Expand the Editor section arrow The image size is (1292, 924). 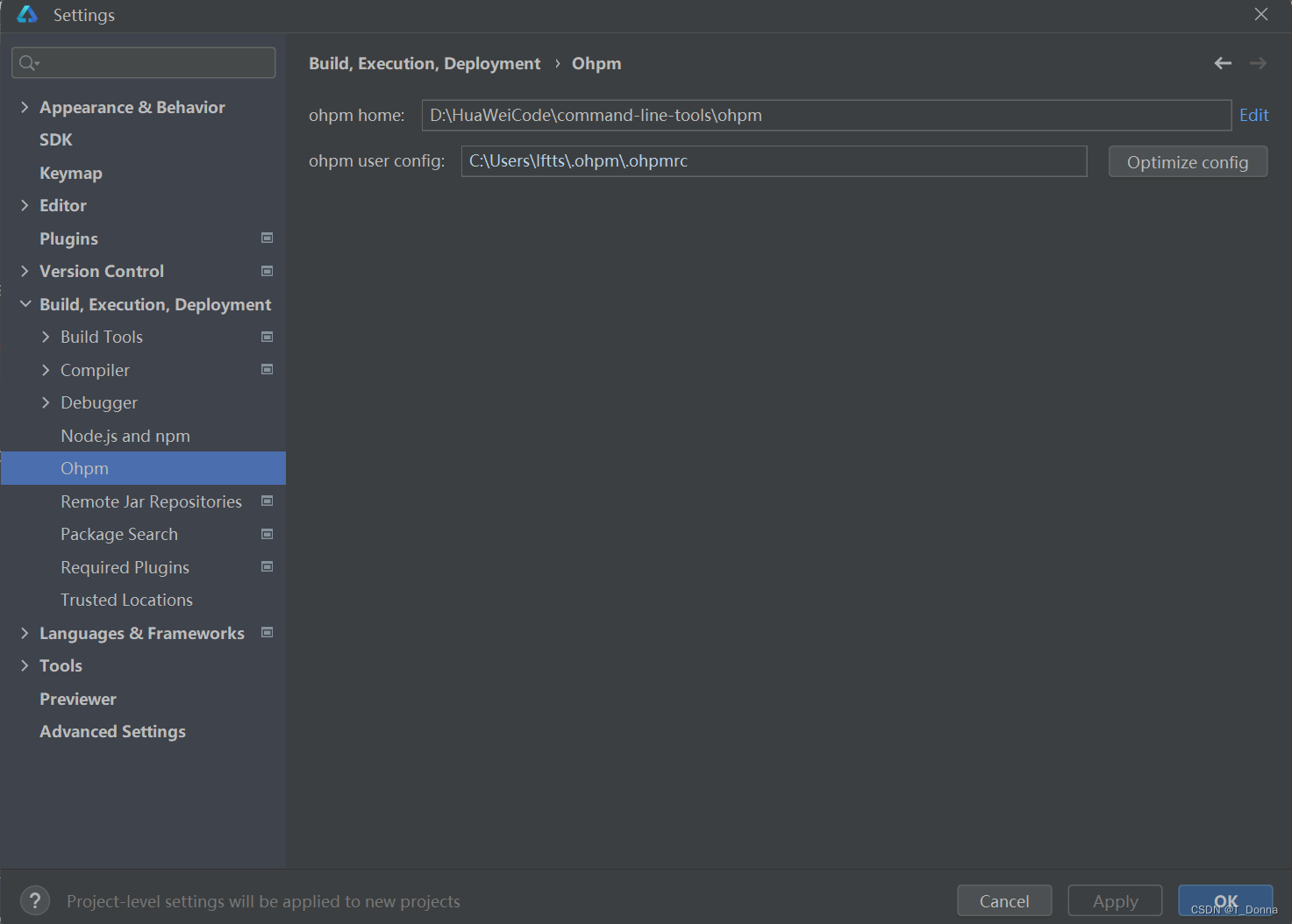click(25, 205)
